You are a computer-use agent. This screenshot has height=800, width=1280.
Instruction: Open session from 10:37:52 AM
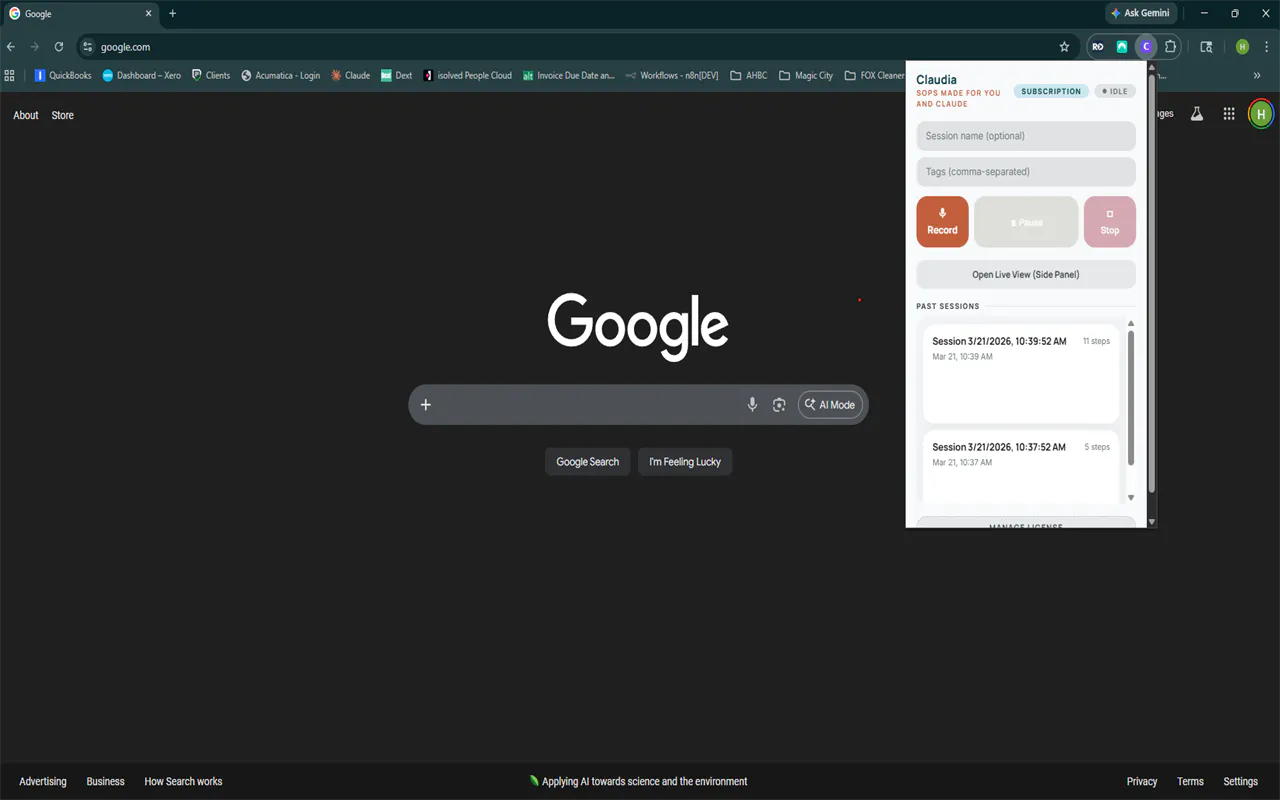[1021, 468]
